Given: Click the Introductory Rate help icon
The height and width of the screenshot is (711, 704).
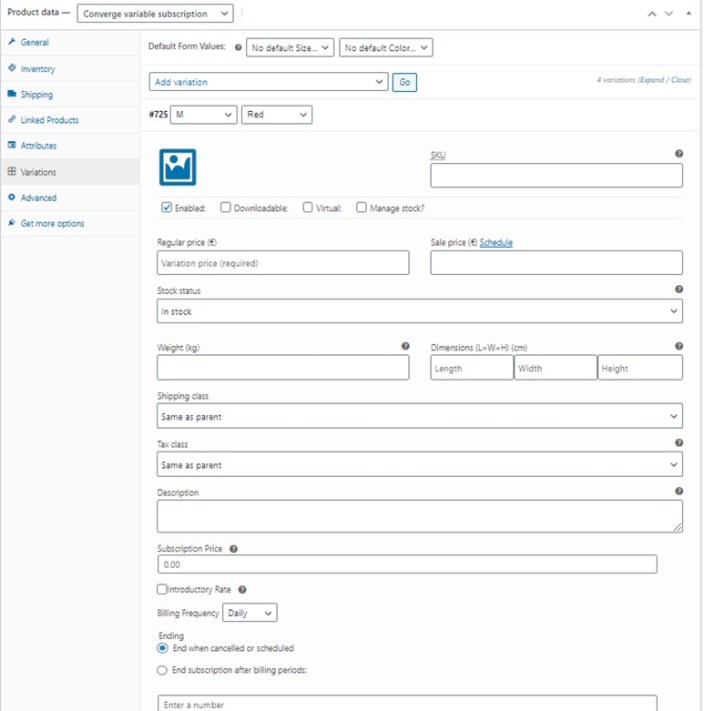Looking at the screenshot, I should point(242,589).
